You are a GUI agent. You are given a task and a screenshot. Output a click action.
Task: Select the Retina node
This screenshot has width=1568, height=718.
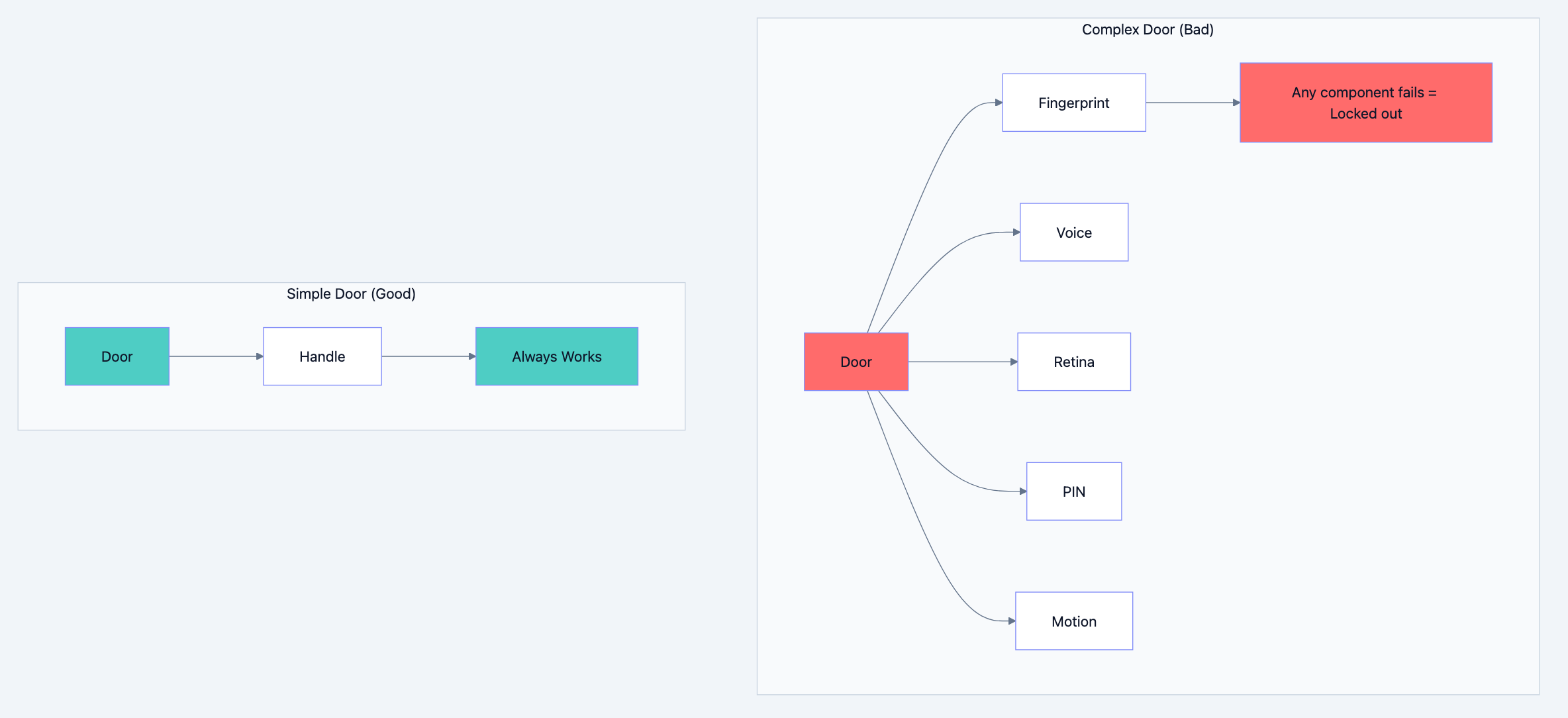pos(1073,362)
